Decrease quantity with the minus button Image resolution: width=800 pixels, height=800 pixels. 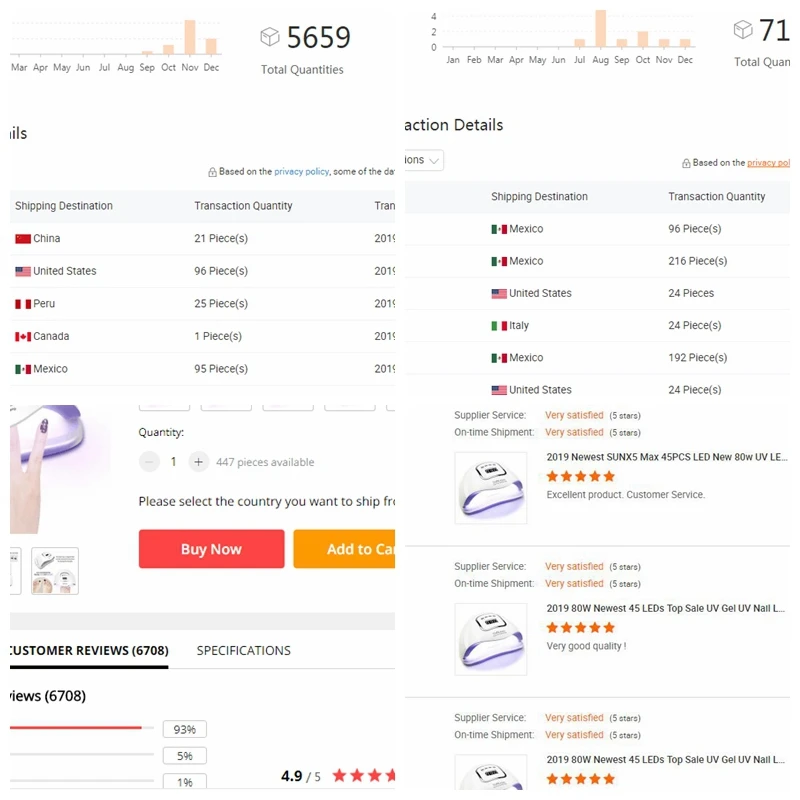[149, 462]
